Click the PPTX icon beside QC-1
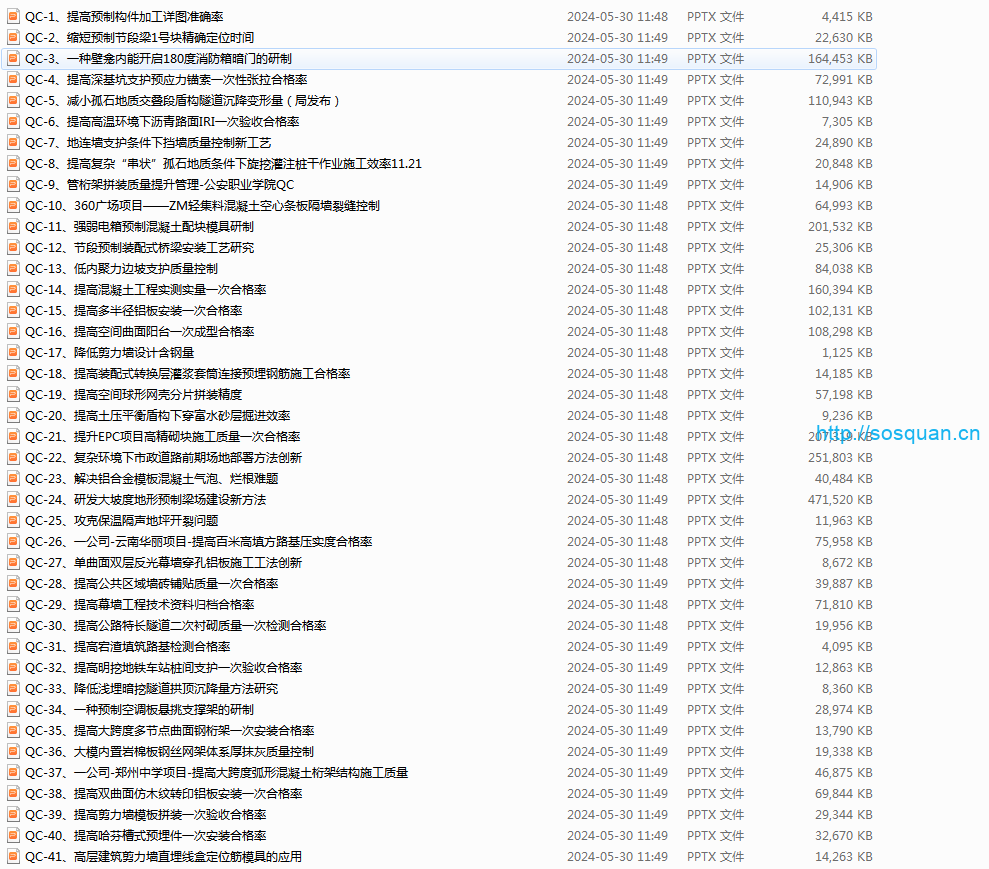 click(12, 16)
